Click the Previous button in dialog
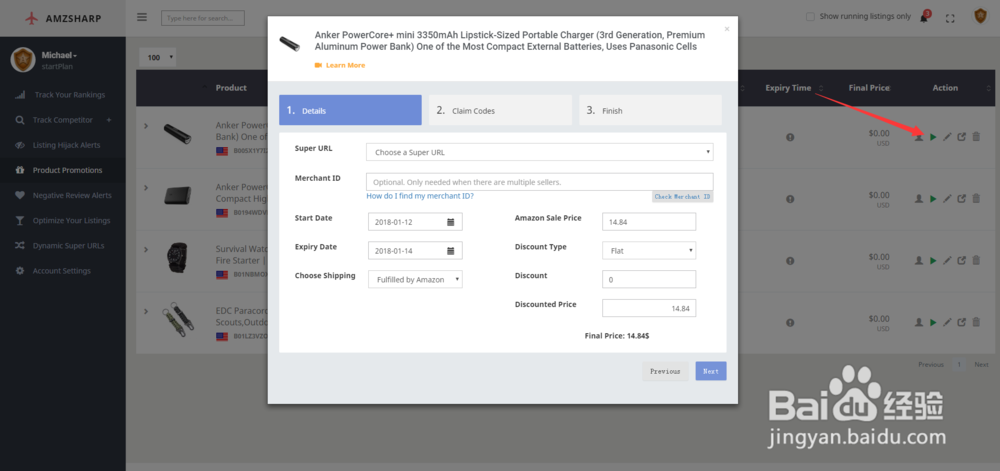Image resolution: width=1000 pixels, height=471 pixels. point(665,371)
